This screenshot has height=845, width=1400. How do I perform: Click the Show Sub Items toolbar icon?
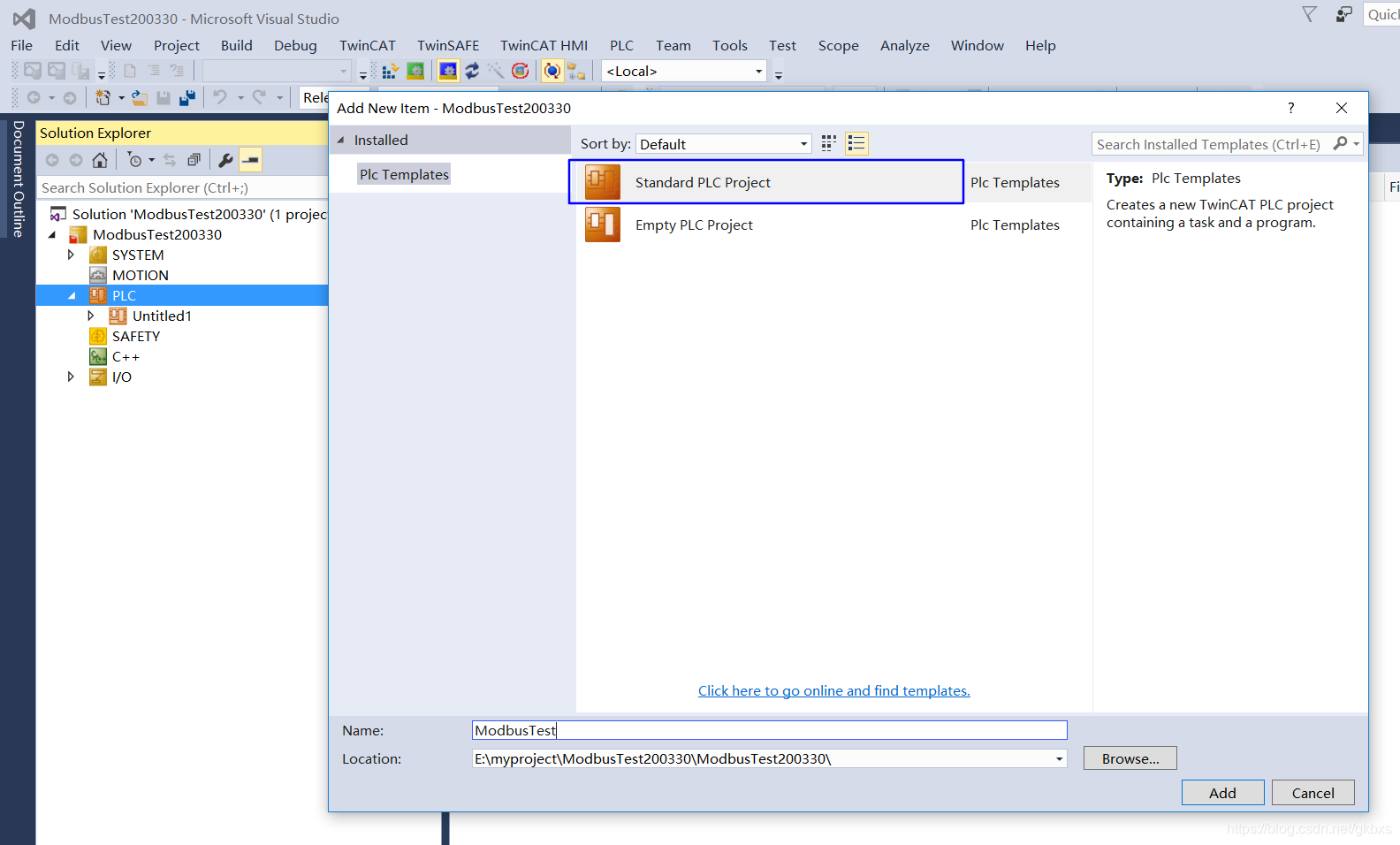pyautogui.click(x=576, y=71)
